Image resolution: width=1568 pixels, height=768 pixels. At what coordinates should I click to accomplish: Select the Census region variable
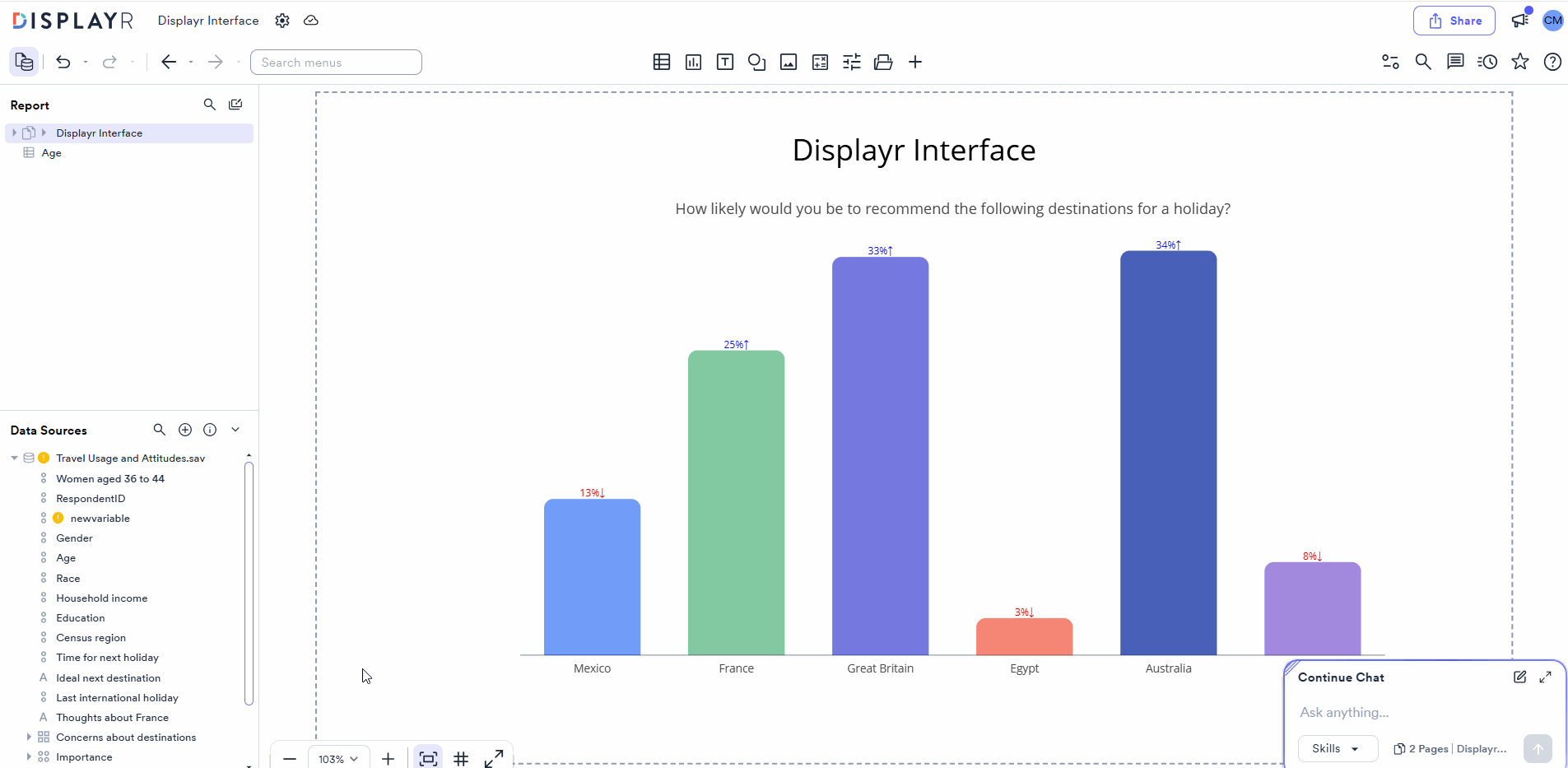[91, 638]
